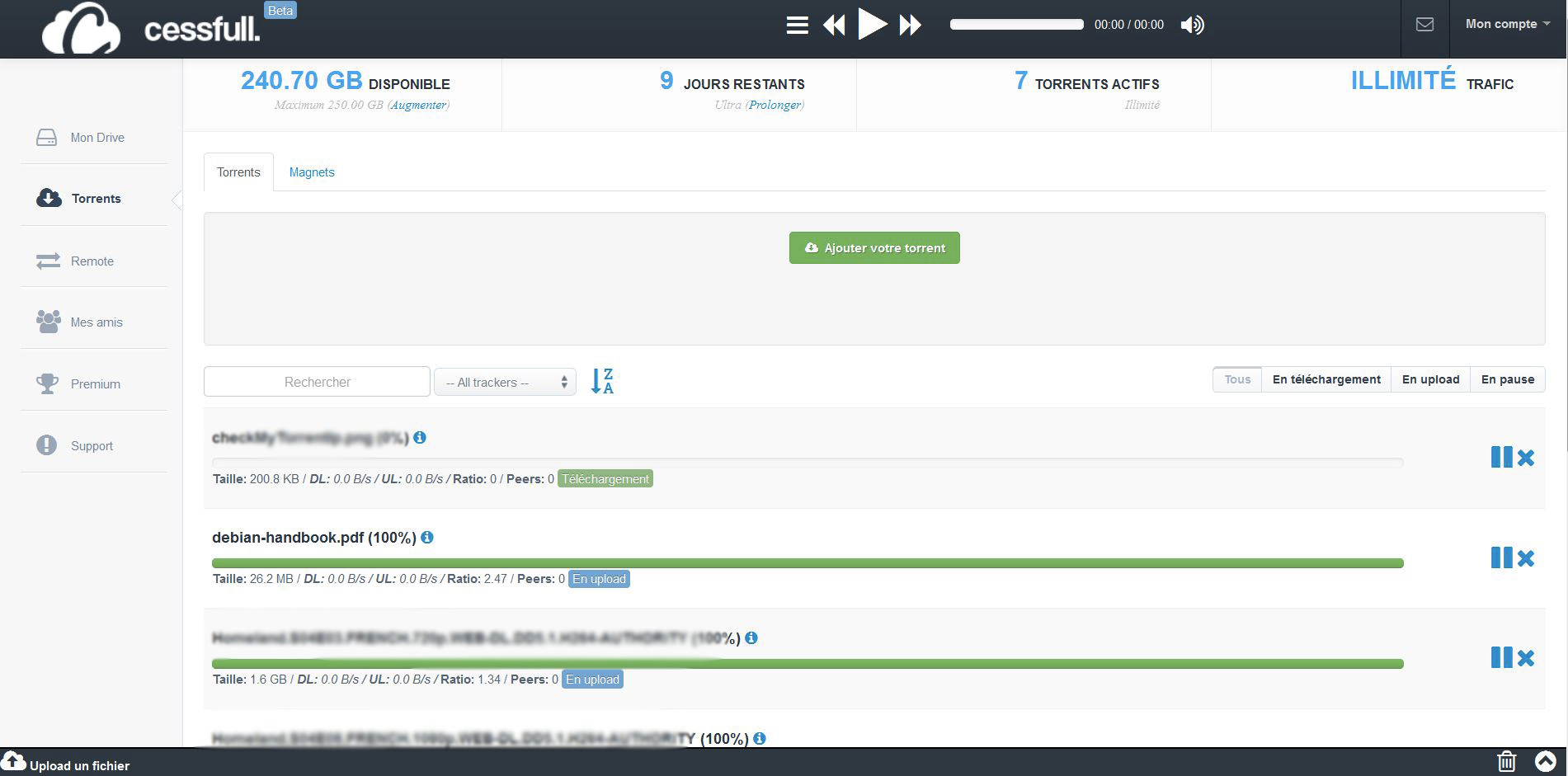Viewport: 1568px width, 776px height.
Task: Click the fast-forward icon in the player
Action: click(910, 26)
